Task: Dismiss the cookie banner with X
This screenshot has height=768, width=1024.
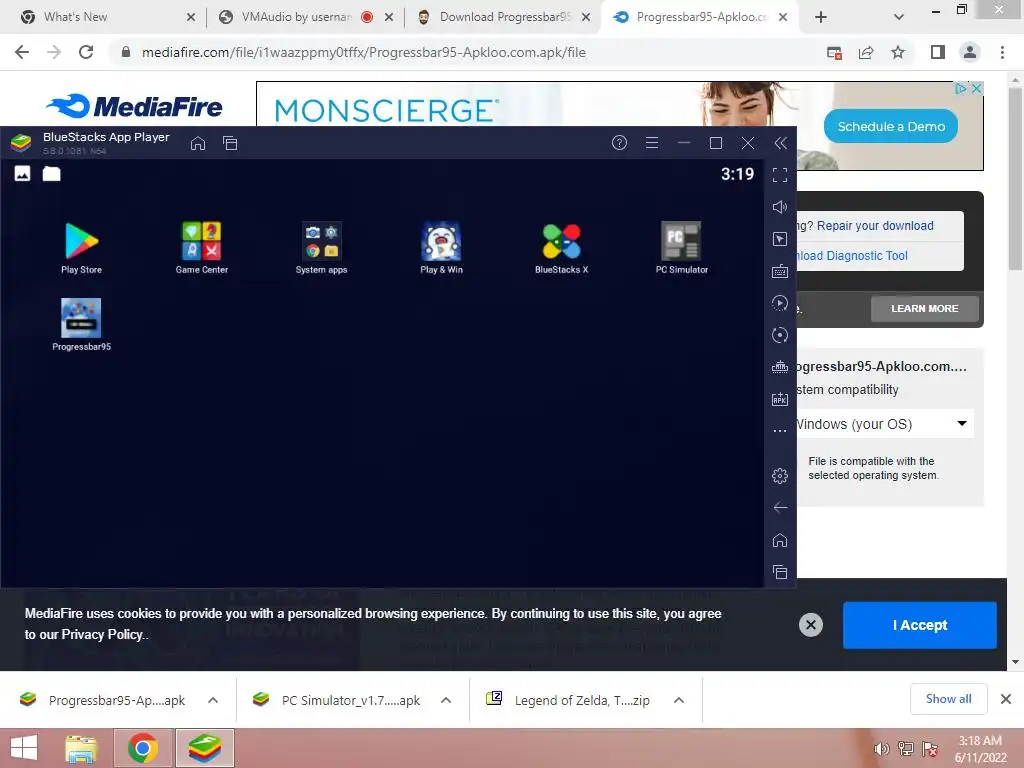Action: pyautogui.click(x=810, y=625)
